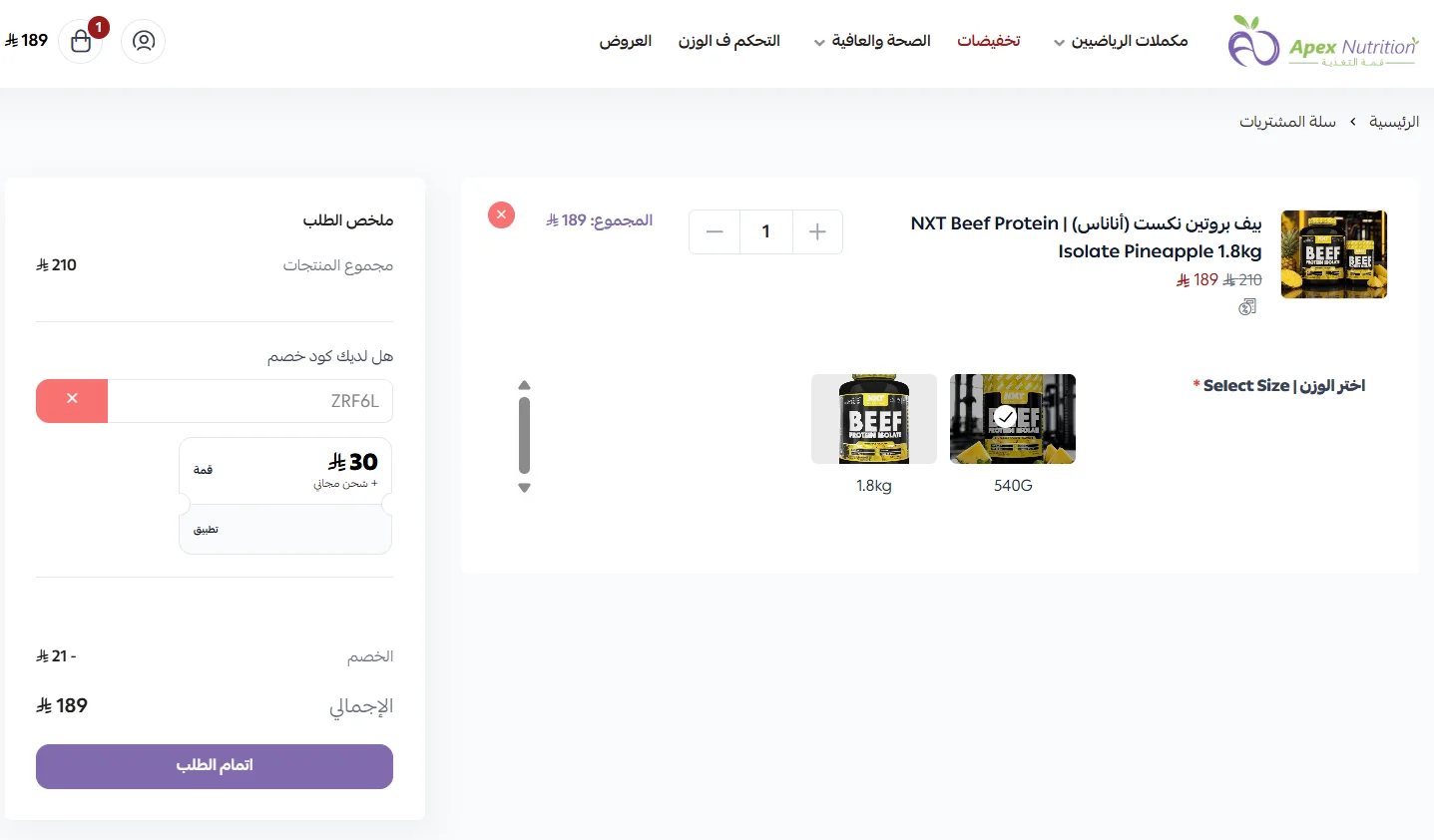Click the ملخص الطلب heading
This screenshot has width=1434, height=840.
coord(348,219)
